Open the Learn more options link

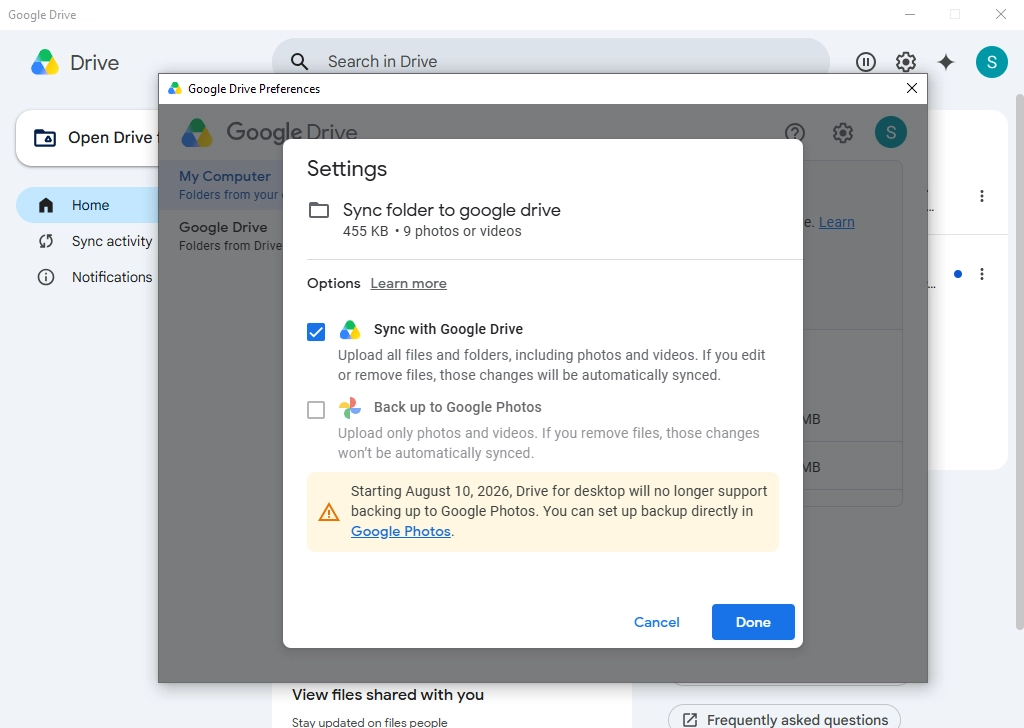click(x=408, y=283)
